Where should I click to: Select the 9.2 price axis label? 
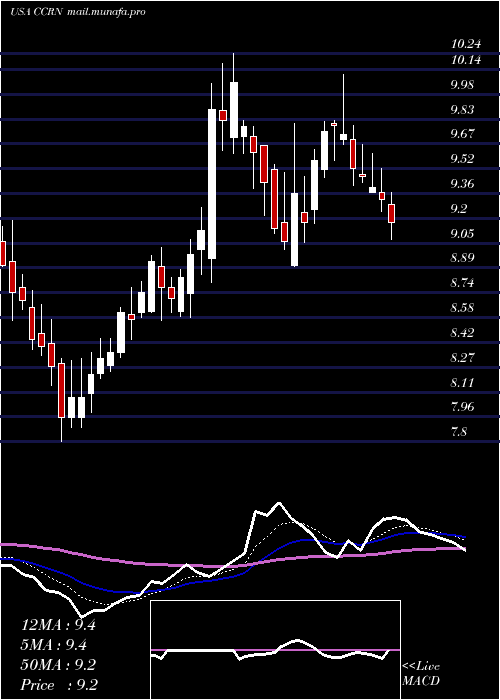point(461,208)
